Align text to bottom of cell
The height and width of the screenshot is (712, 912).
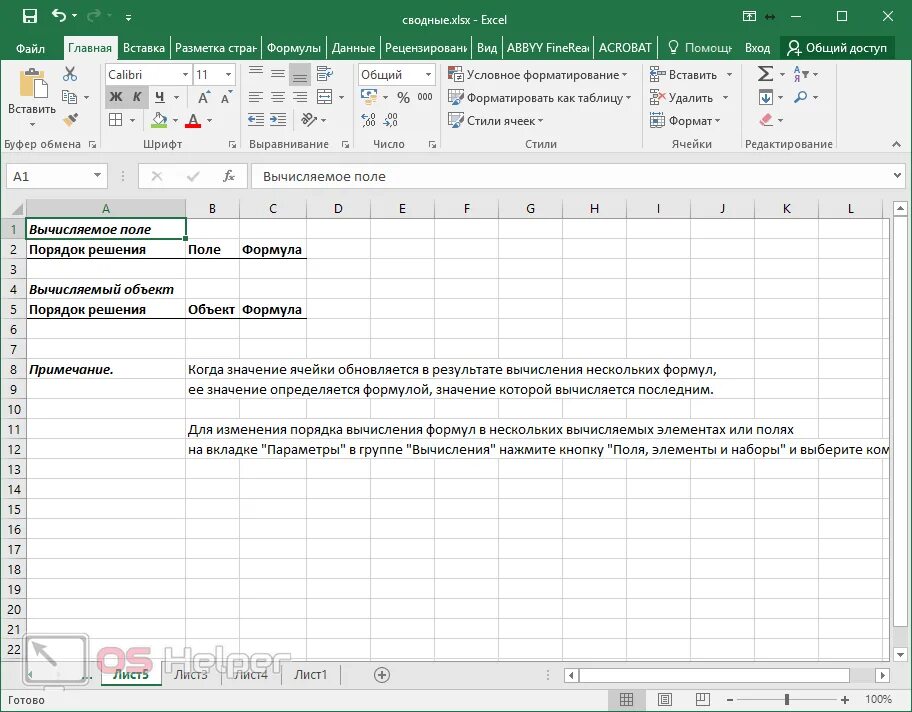300,74
